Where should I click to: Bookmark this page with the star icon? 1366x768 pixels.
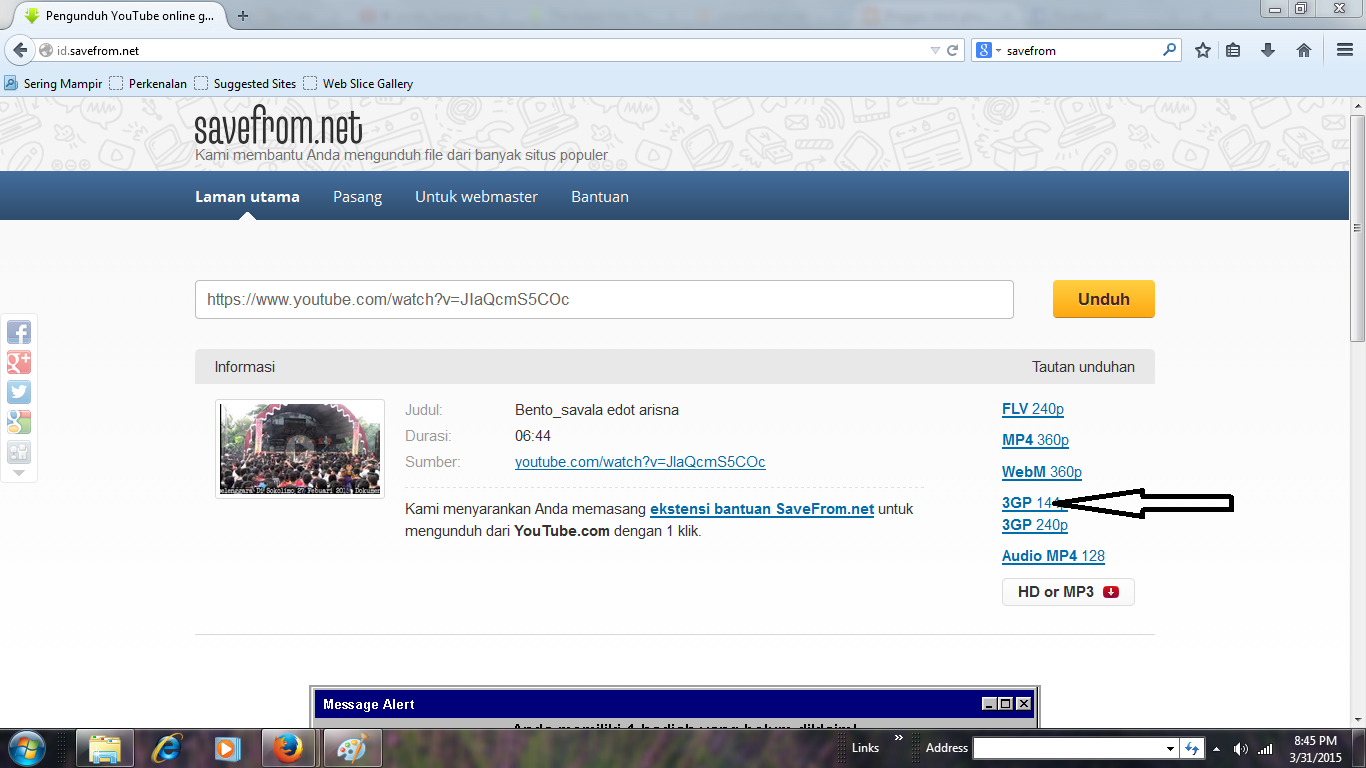coord(1203,50)
